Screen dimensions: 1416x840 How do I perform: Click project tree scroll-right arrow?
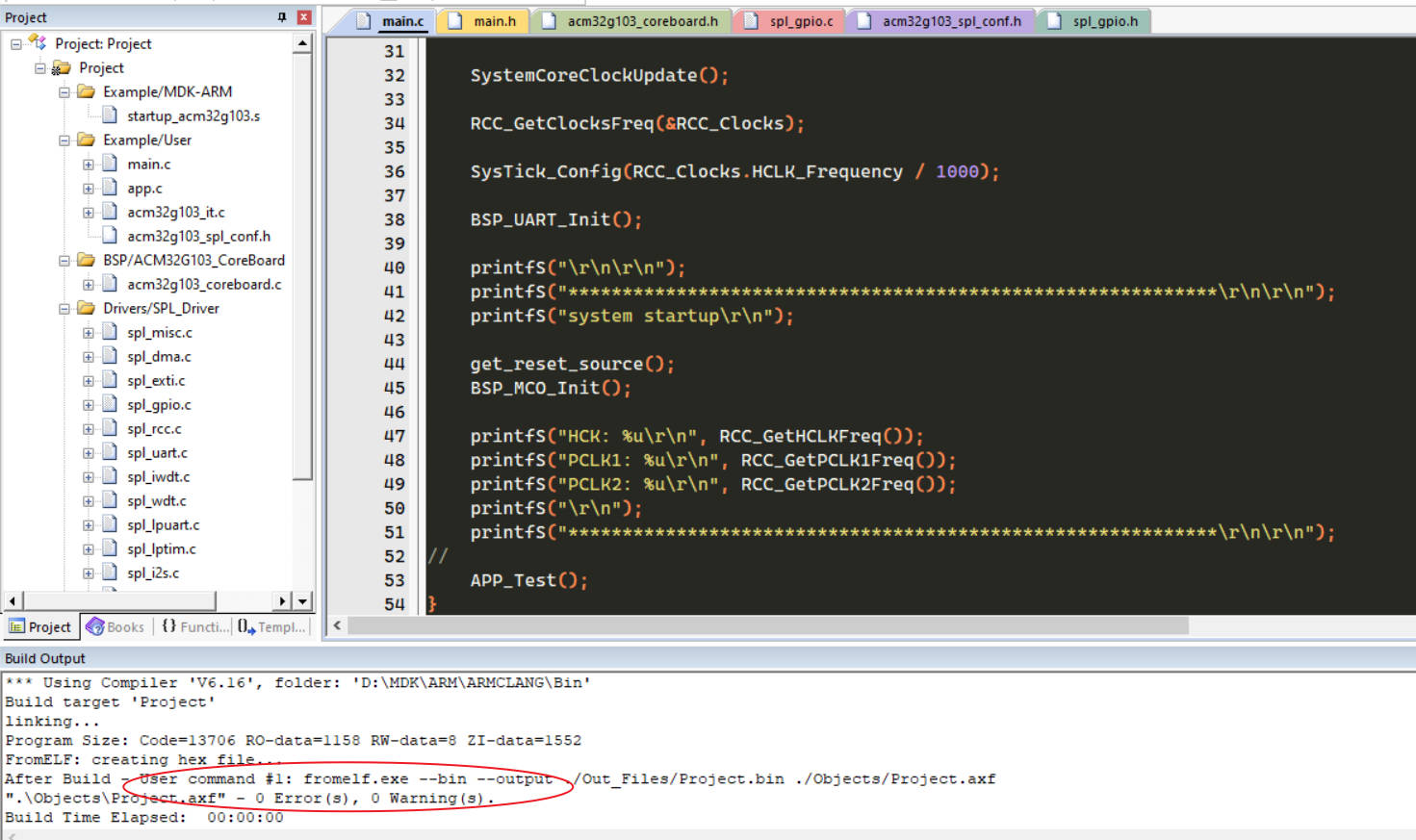tap(282, 601)
